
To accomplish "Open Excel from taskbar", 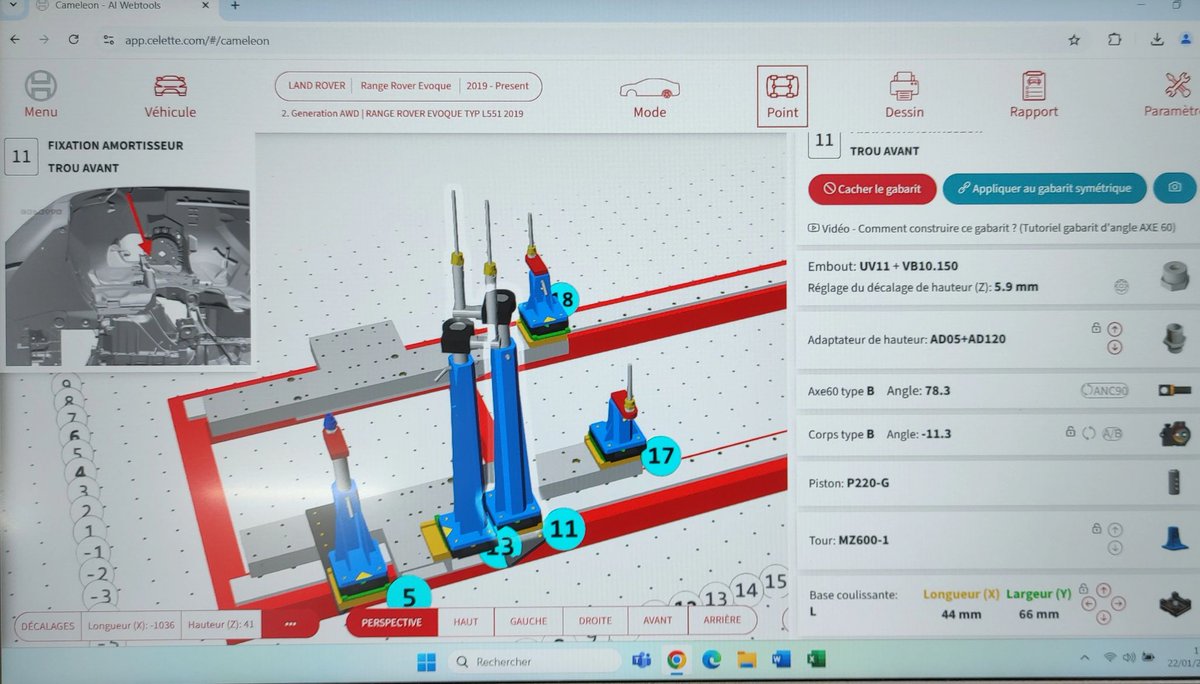I will click(816, 660).
